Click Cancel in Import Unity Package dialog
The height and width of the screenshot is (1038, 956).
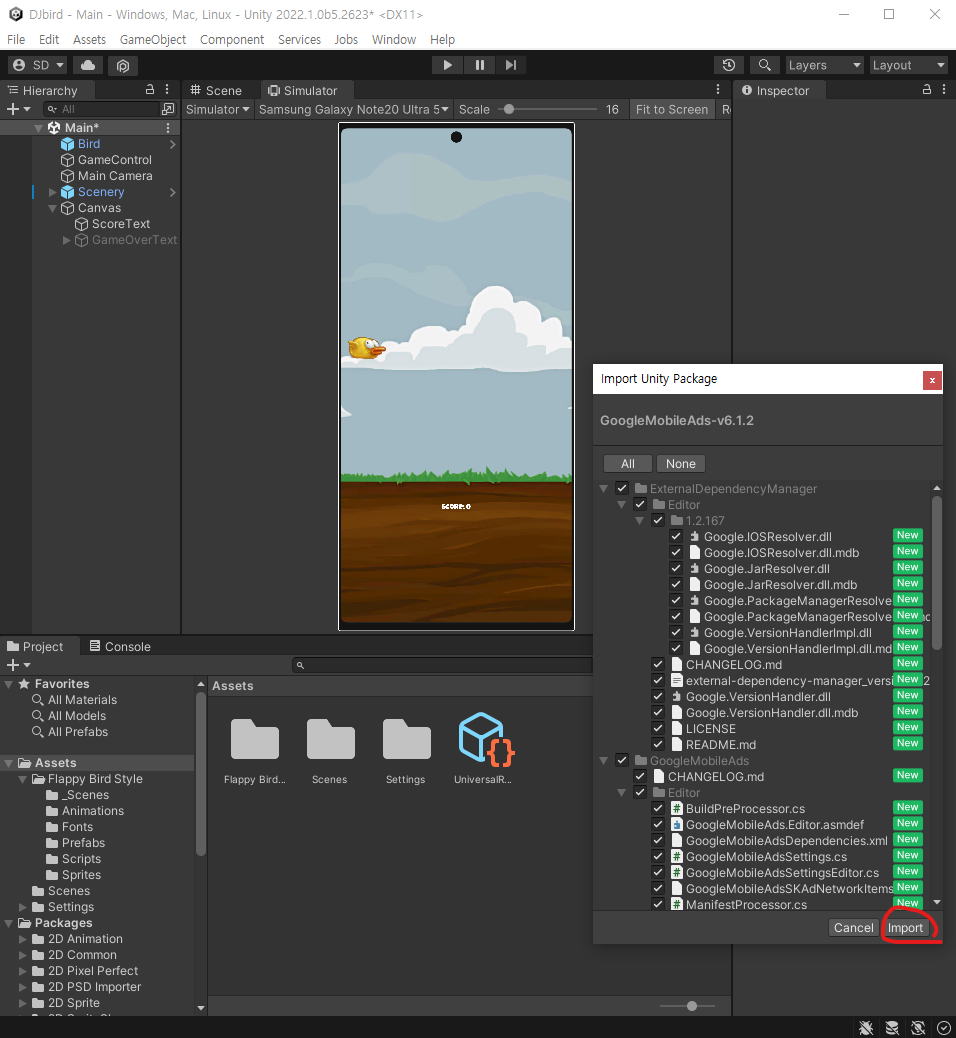click(x=853, y=927)
